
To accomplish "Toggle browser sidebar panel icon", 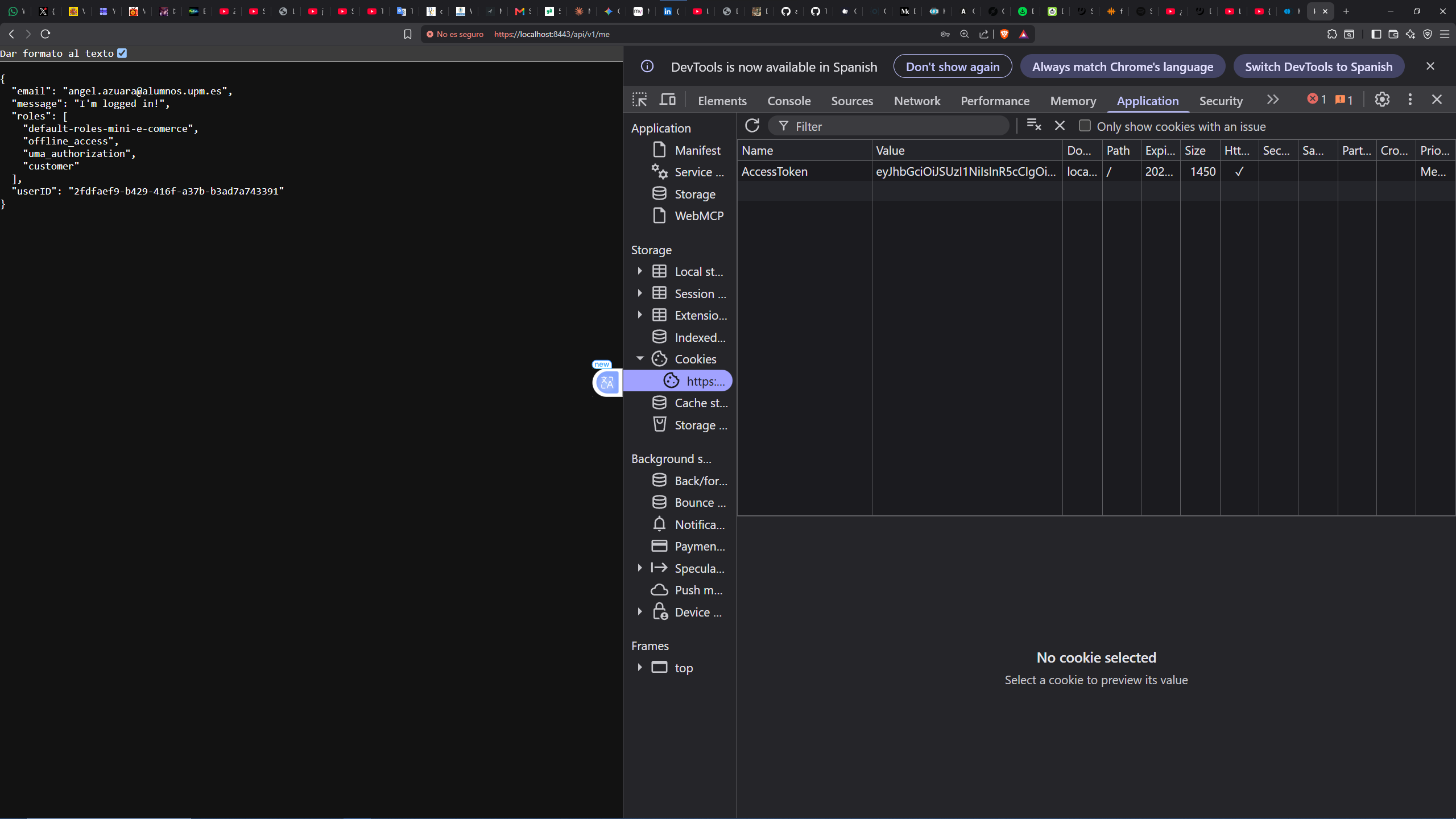I will (x=1376, y=34).
